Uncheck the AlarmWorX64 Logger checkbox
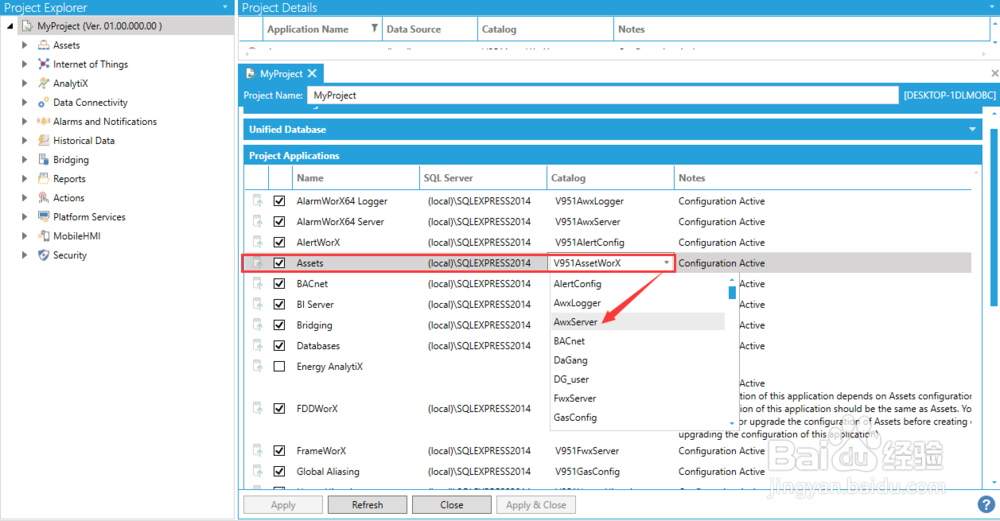The image size is (1000, 521). point(279,201)
